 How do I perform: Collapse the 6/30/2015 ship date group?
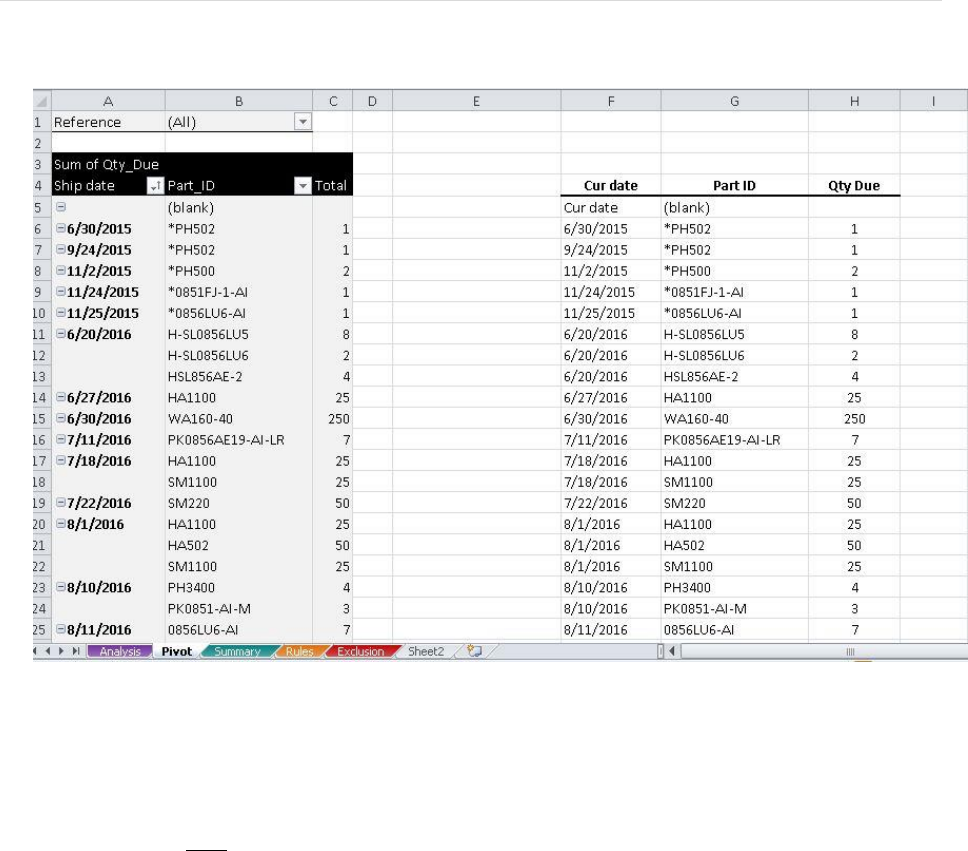click(x=60, y=228)
